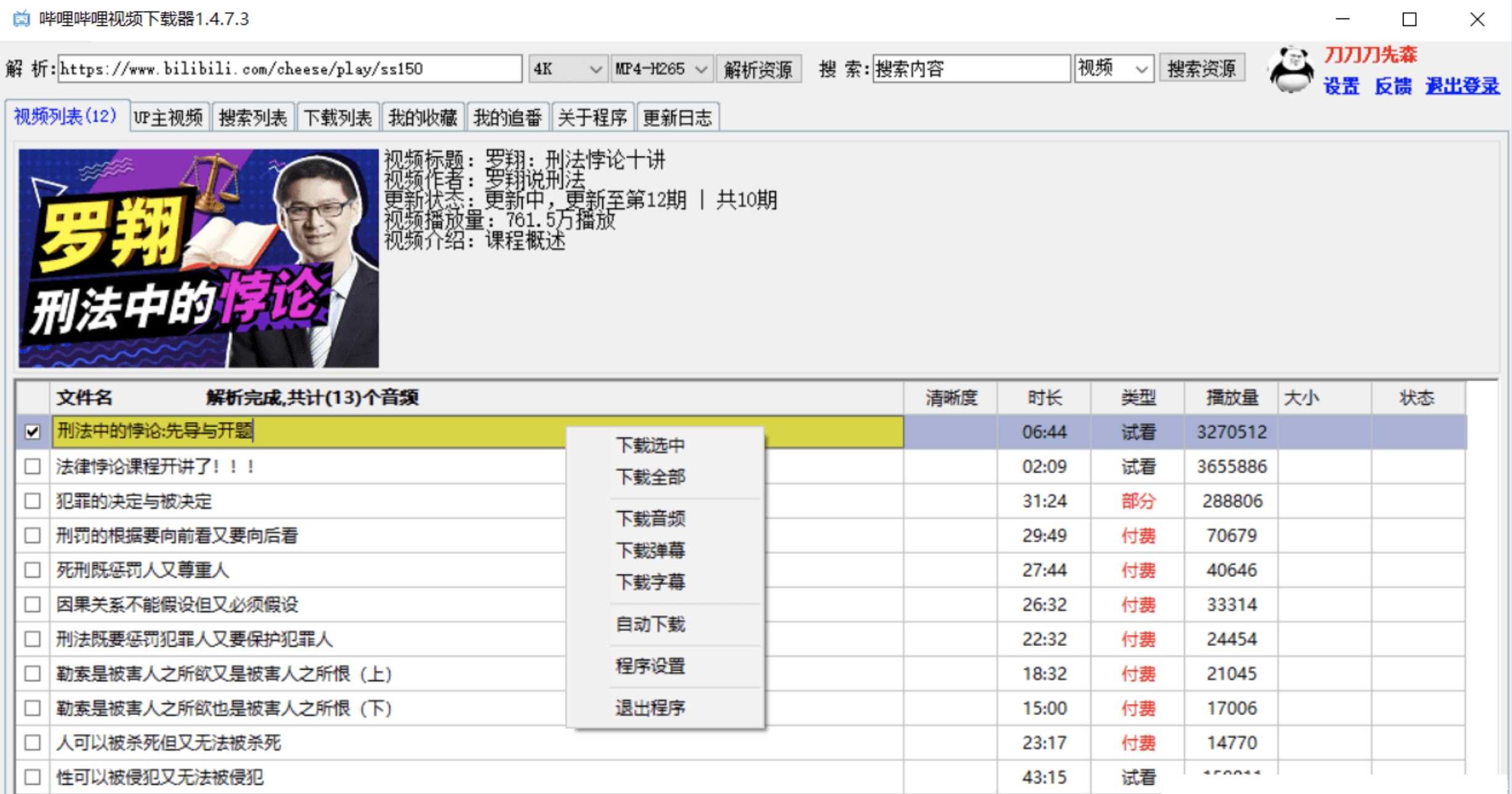The width and height of the screenshot is (1512, 794).
Task: Click the panda user avatar
Action: pos(1292,70)
